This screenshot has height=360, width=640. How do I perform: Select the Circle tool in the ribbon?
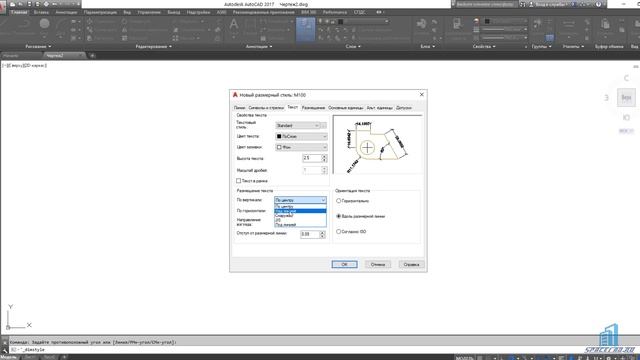click(44, 24)
